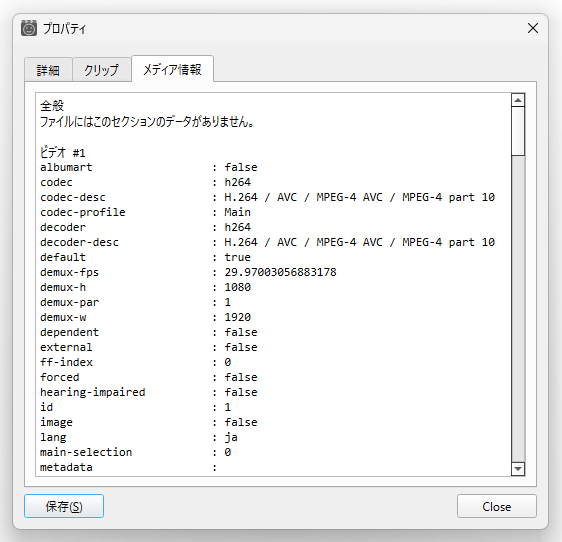Click the metadata row label
562x542 pixels.
coord(66,467)
